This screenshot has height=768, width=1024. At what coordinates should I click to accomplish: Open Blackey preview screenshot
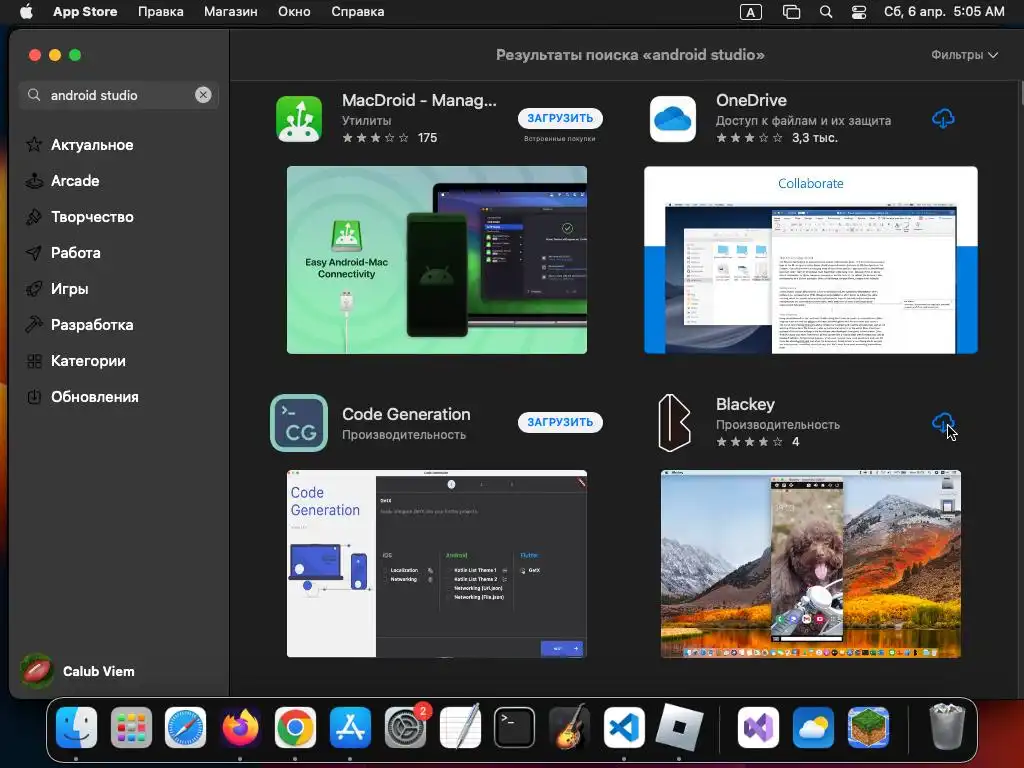point(810,564)
